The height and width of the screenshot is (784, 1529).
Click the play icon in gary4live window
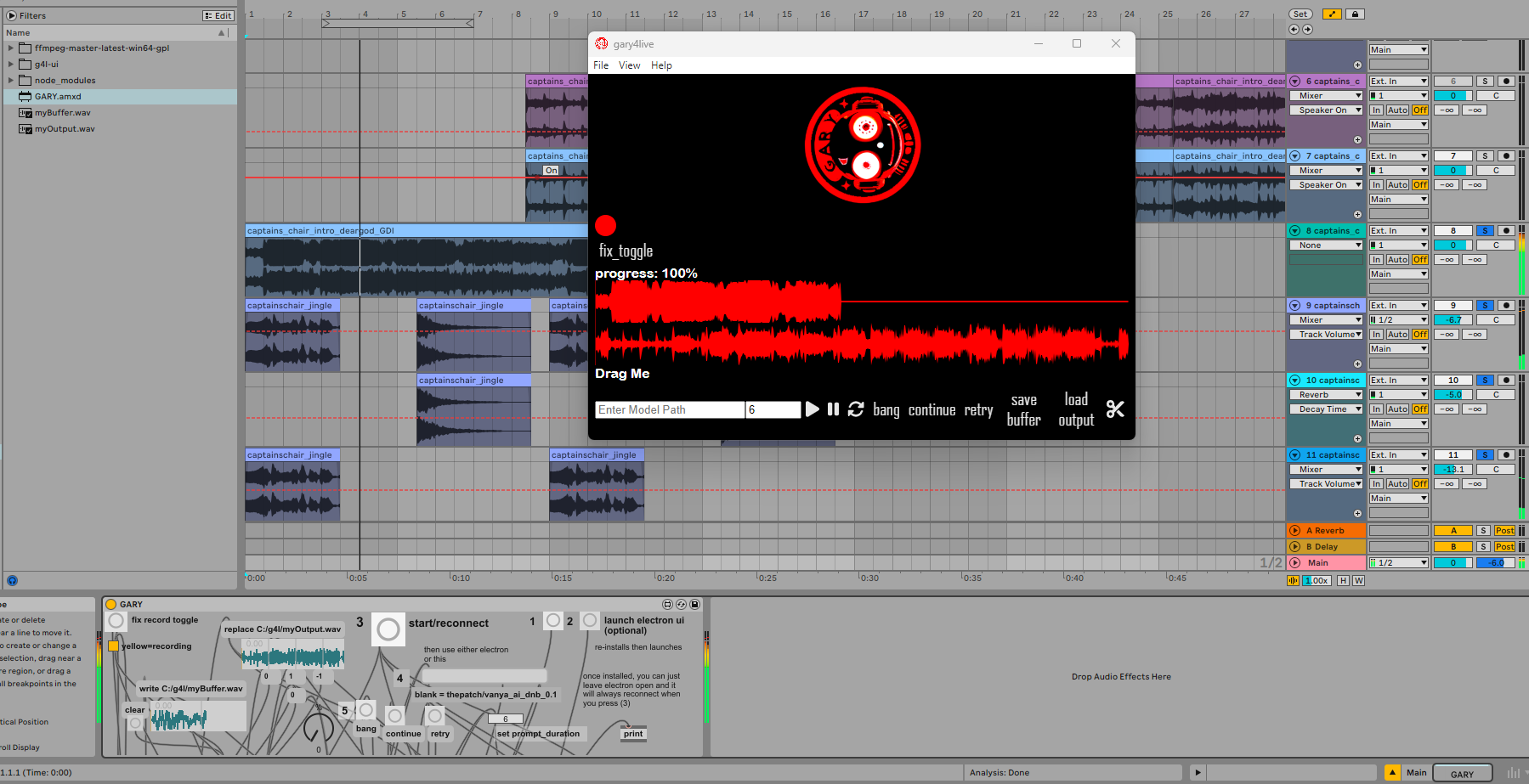(x=813, y=409)
